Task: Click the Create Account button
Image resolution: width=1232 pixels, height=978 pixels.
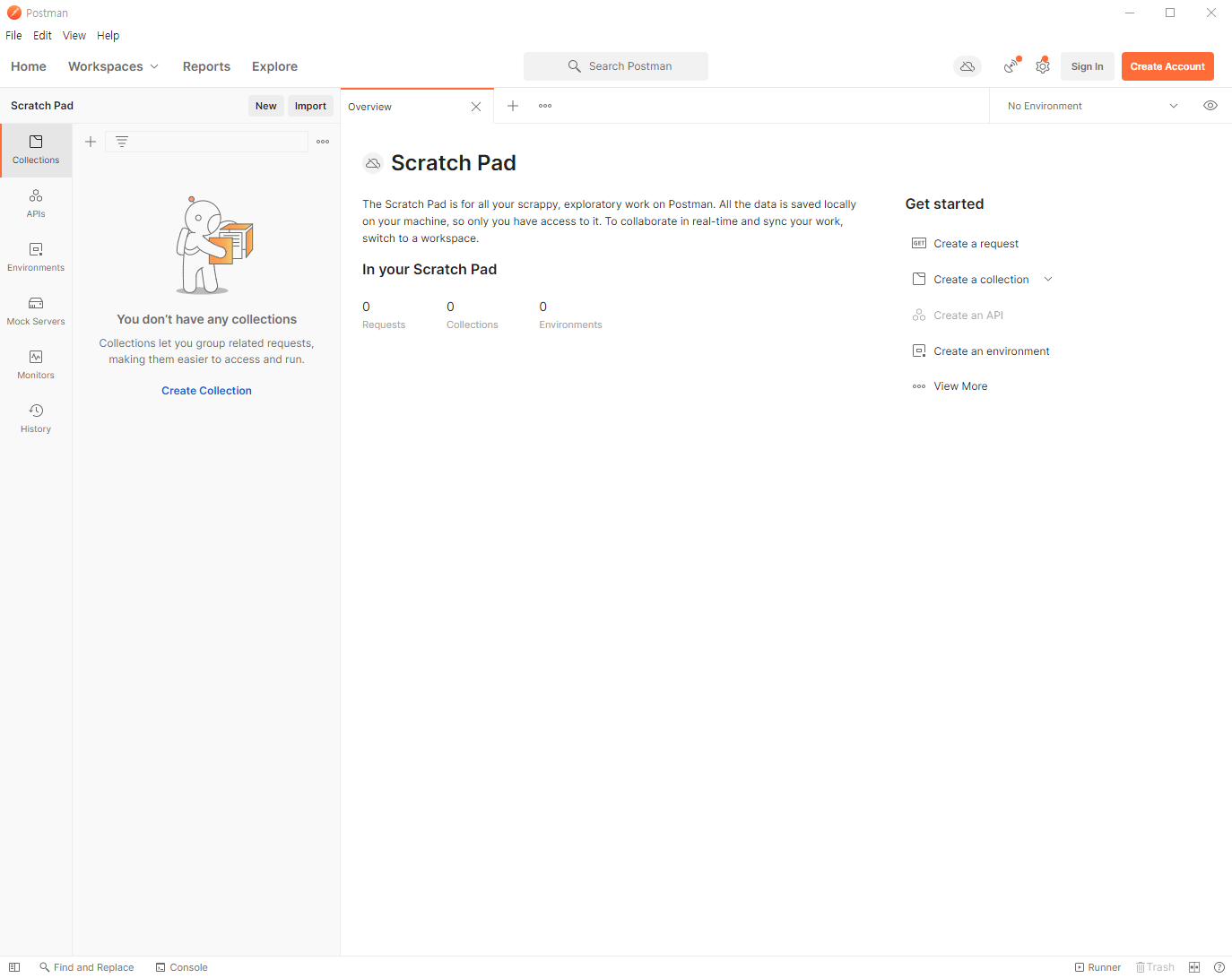Action: pyautogui.click(x=1167, y=66)
